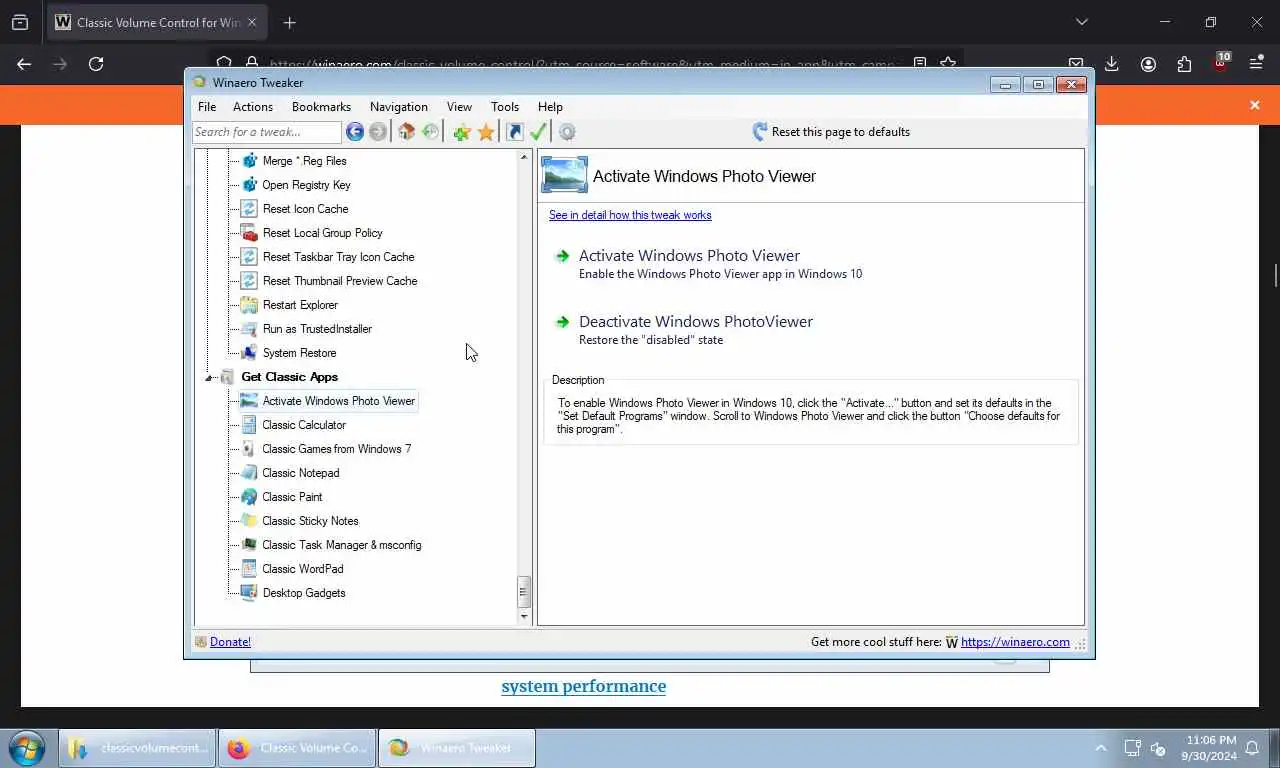The image size is (1280, 768).
Task: Open the File menu
Action: coord(207,107)
